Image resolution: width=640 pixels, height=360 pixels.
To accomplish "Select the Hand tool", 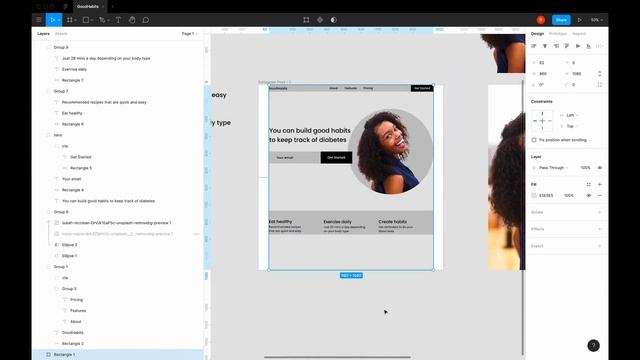I will 132,20.
